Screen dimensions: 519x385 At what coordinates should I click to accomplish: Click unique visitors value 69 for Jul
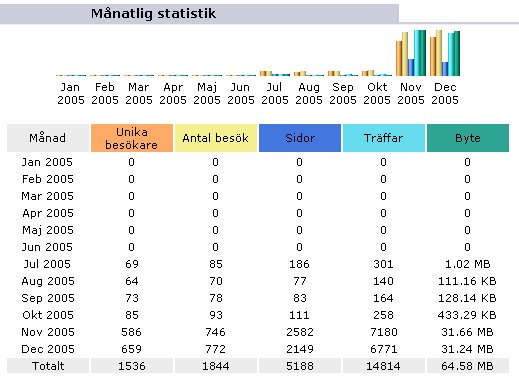[132, 264]
